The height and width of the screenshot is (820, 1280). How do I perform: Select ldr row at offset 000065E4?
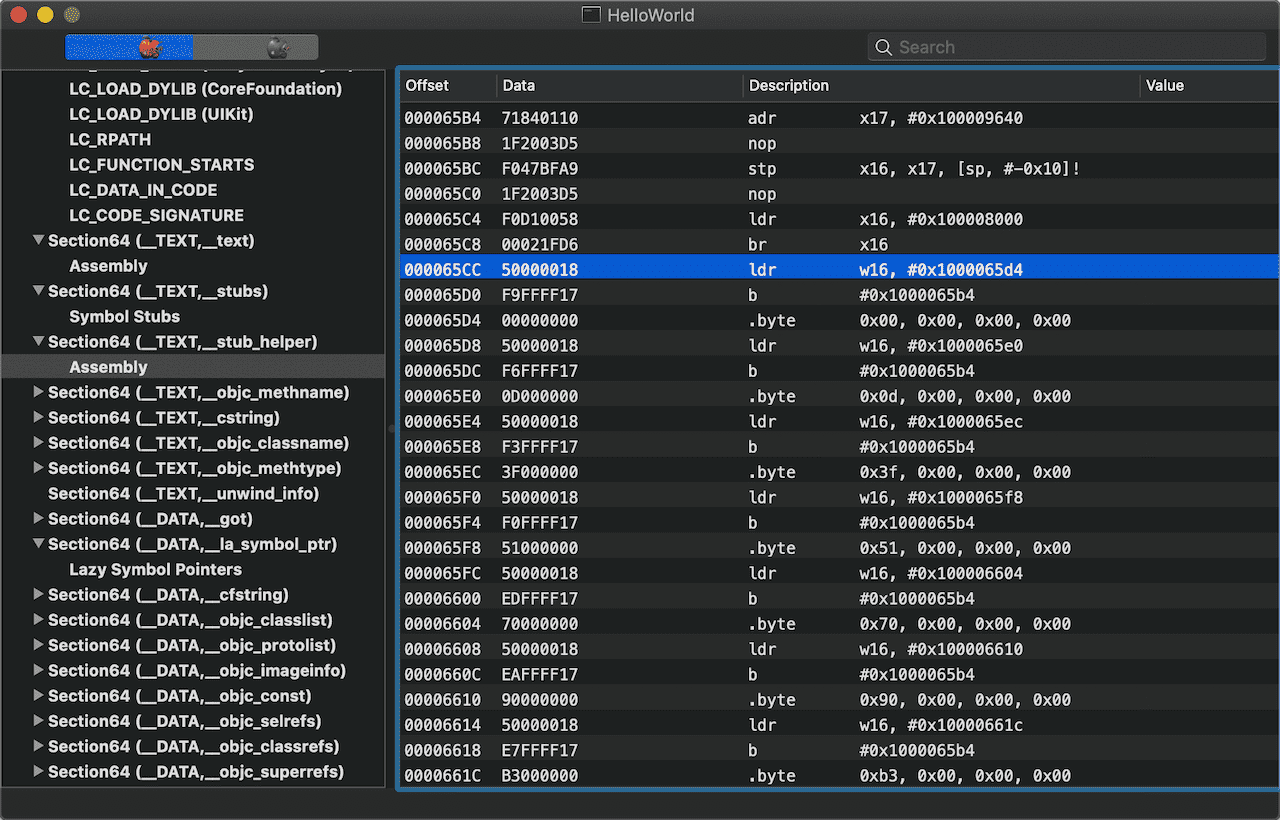coord(839,421)
